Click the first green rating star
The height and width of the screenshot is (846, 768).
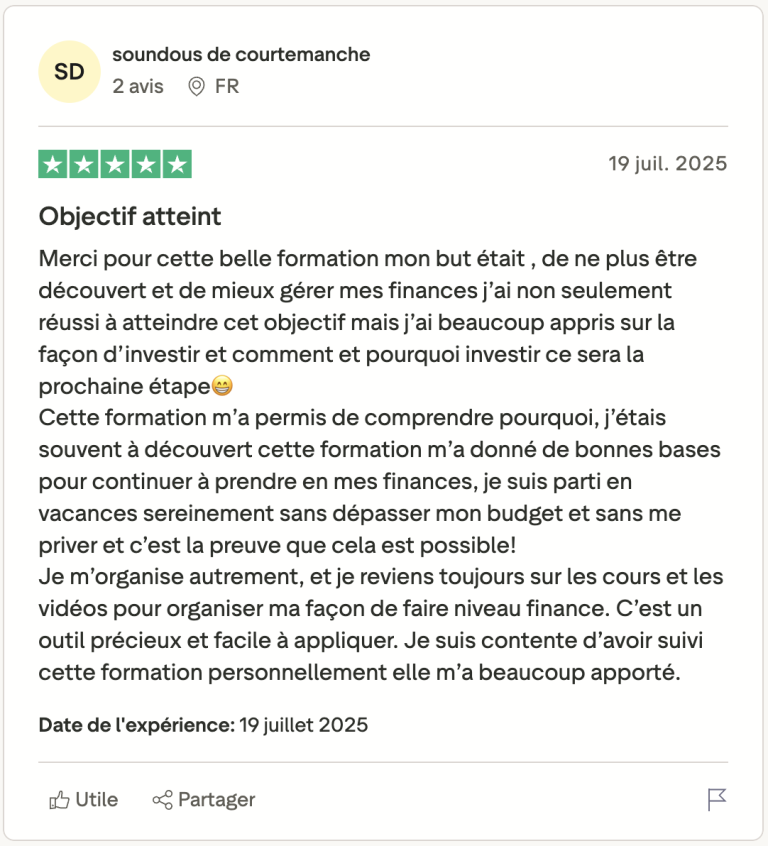pos(53,164)
